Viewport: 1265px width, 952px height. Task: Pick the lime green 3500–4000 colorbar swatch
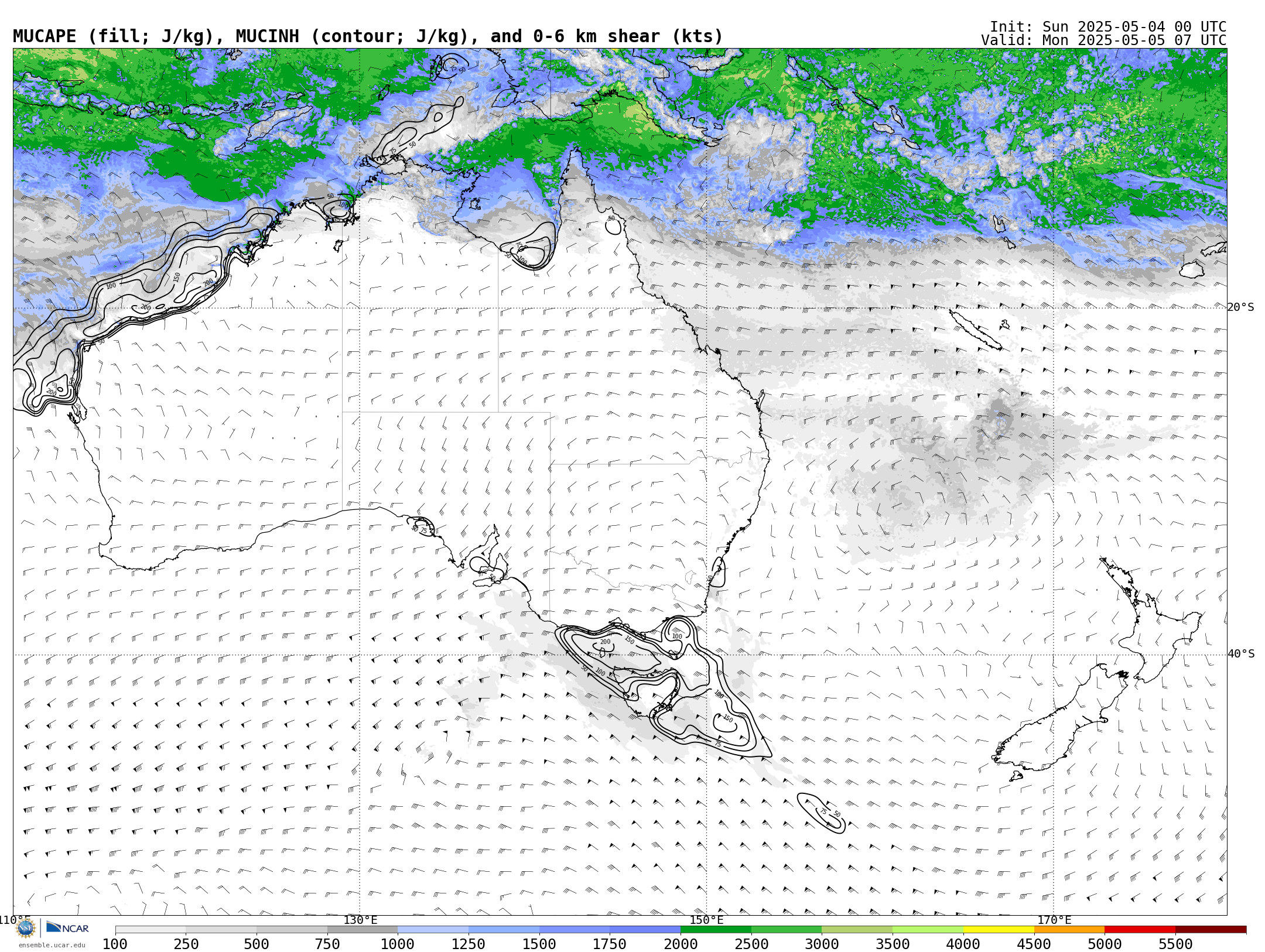click(928, 930)
